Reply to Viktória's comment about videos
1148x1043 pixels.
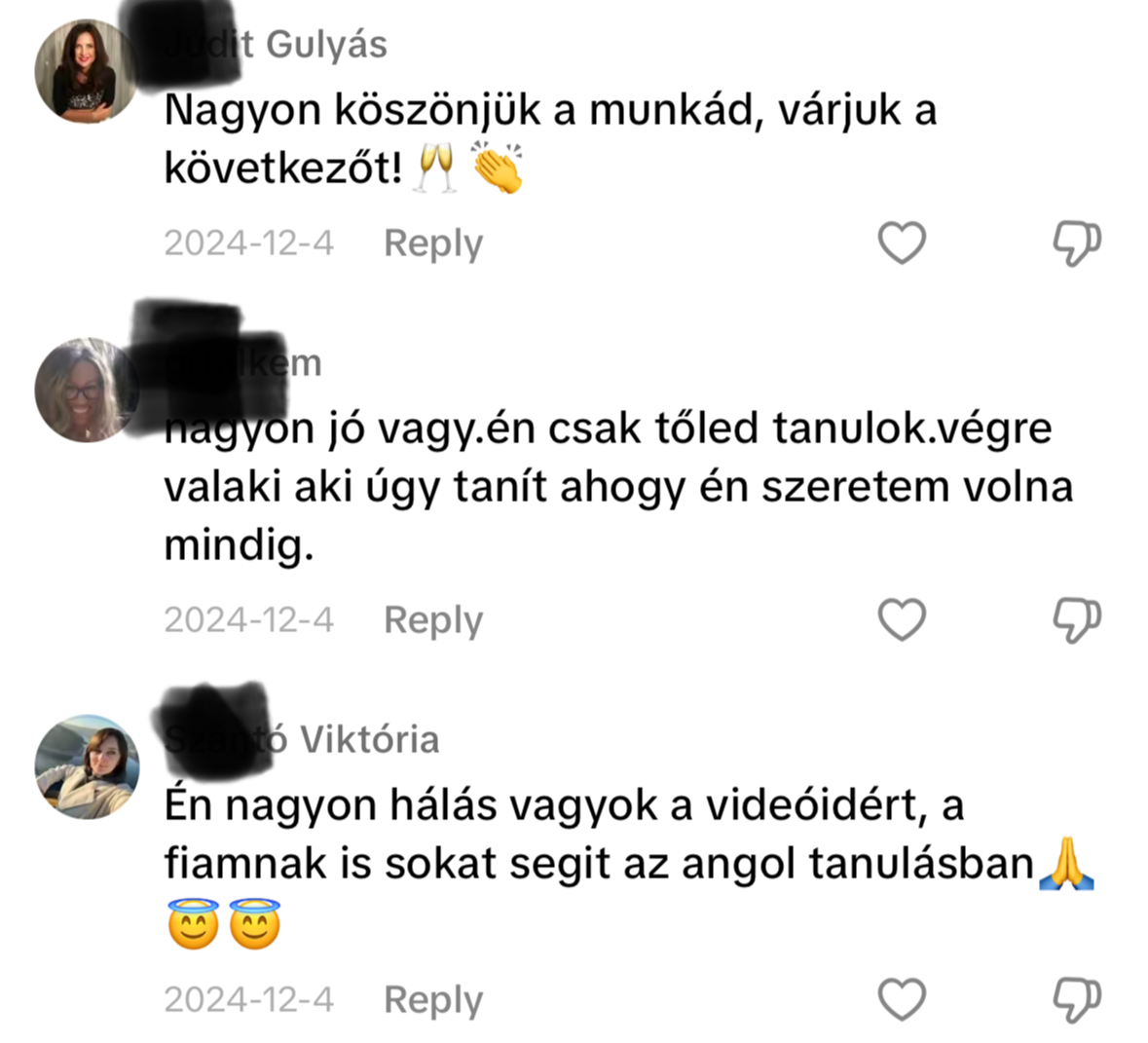433,1000
